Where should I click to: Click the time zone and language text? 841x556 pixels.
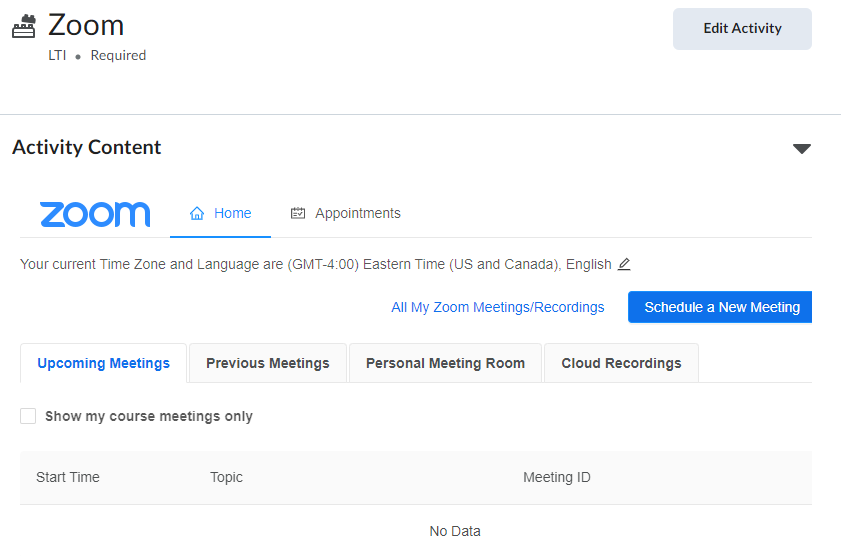[x=315, y=264]
